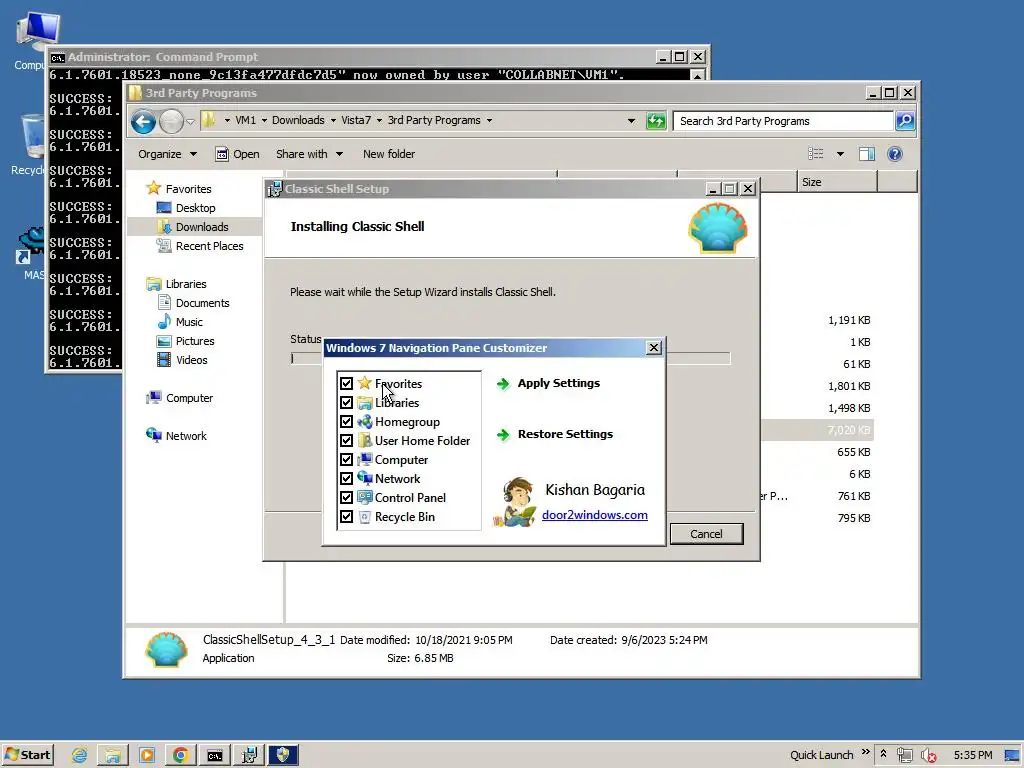Switch to Classic Shell installer taskbar button
The width and height of the screenshot is (1024, 768).
click(x=249, y=756)
